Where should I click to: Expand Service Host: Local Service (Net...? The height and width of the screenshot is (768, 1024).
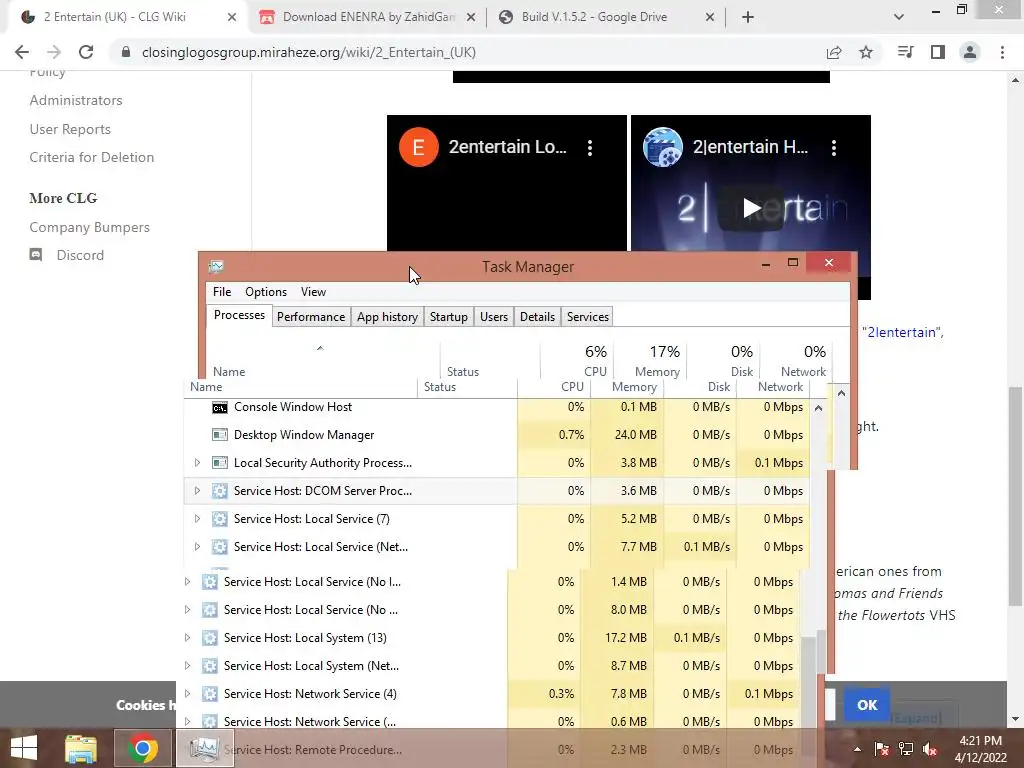[197, 547]
